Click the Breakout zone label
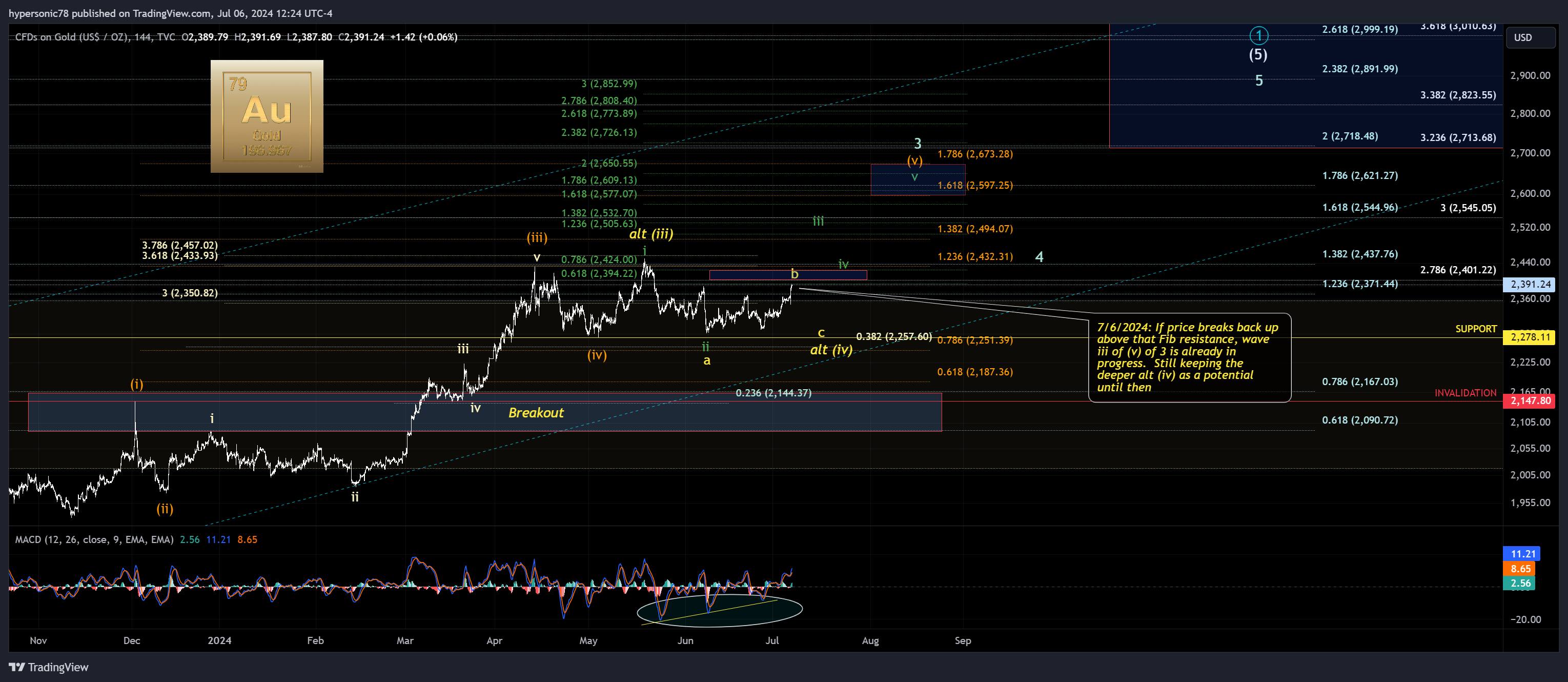 (536, 412)
